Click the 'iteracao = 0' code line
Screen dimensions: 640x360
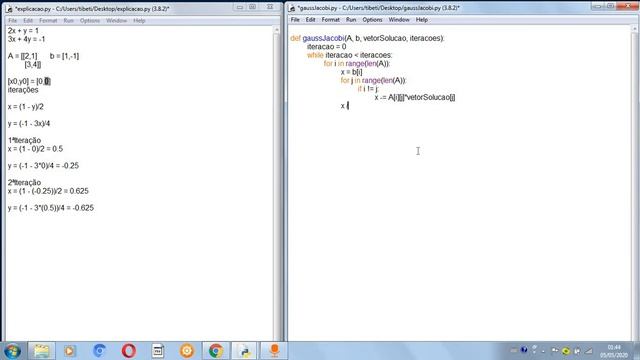(327, 47)
